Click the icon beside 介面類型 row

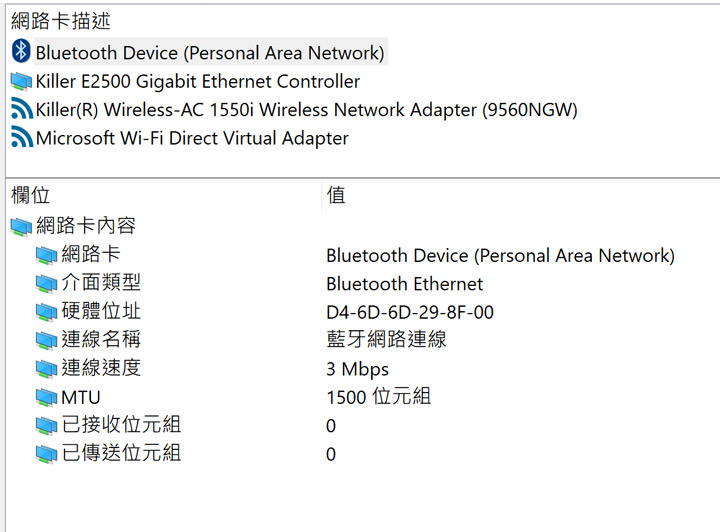pyautogui.click(x=46, y=284)
